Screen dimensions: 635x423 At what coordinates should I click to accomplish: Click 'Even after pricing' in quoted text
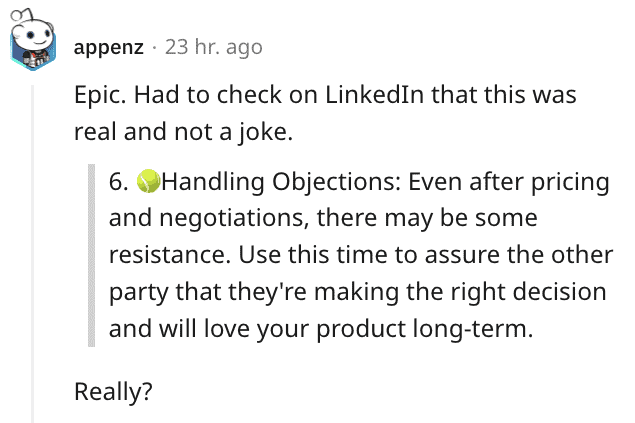tap(509, 182)
